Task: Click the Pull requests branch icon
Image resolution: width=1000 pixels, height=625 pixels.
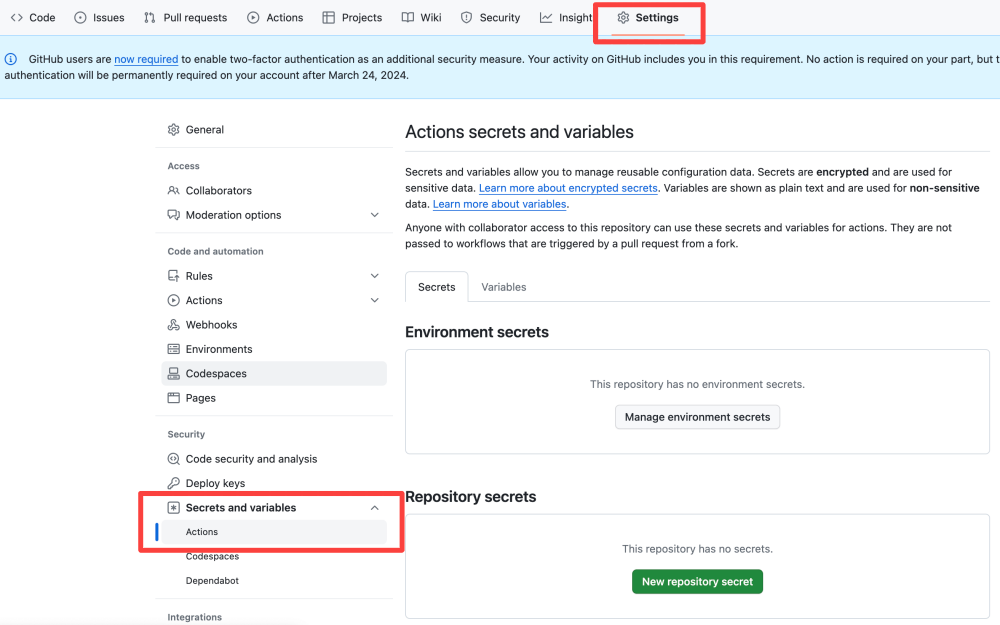Action: point(150,18)
